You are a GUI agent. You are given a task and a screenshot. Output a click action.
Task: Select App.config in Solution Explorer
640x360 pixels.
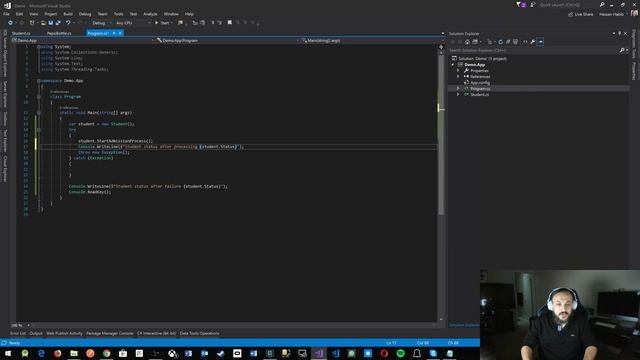tap(480, 82)
